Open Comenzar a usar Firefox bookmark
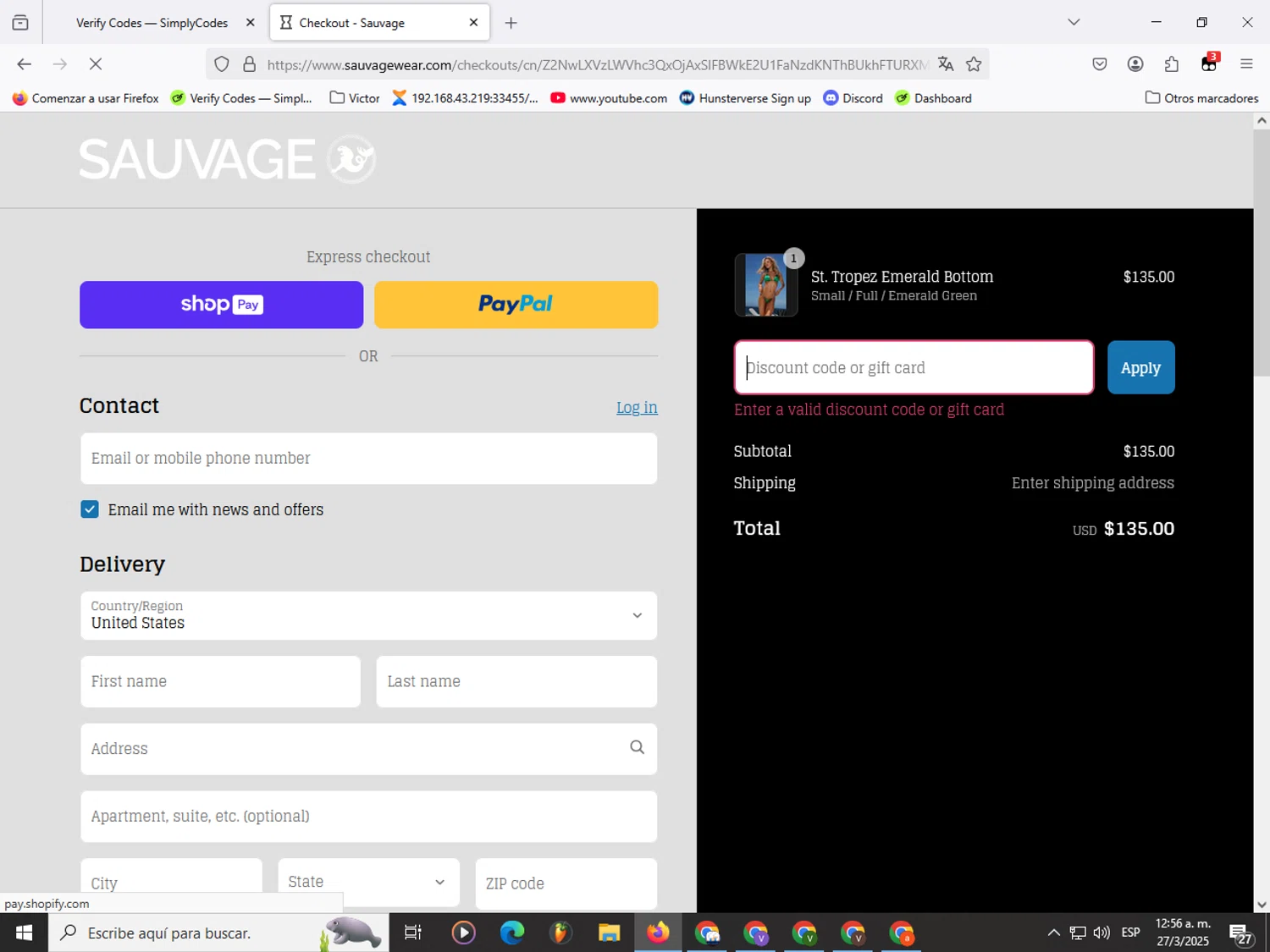Image resolution: width=1270 pixels, height=952 pixels. [x=86, y=98]
